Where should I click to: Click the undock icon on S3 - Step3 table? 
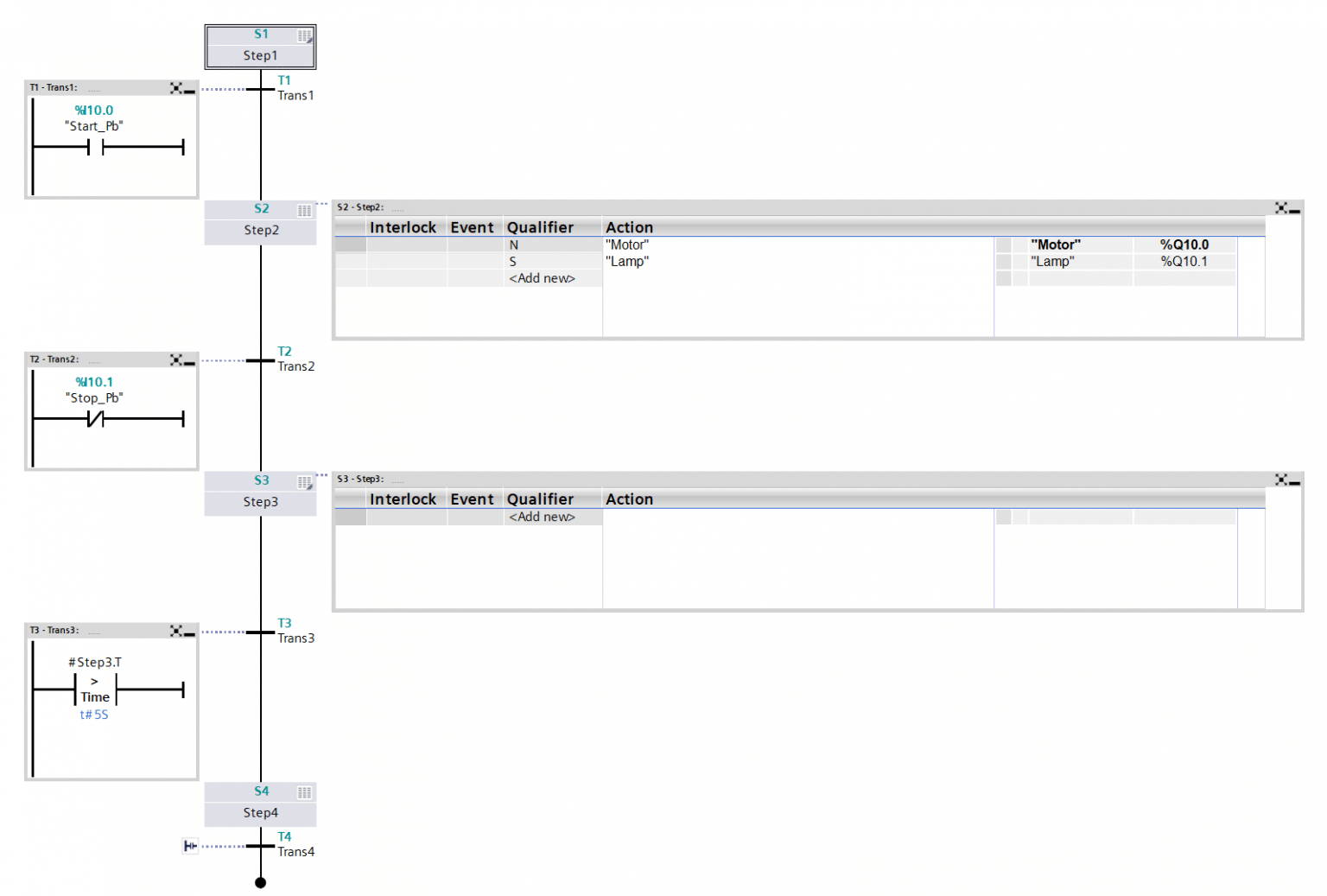pos(1281,480)
